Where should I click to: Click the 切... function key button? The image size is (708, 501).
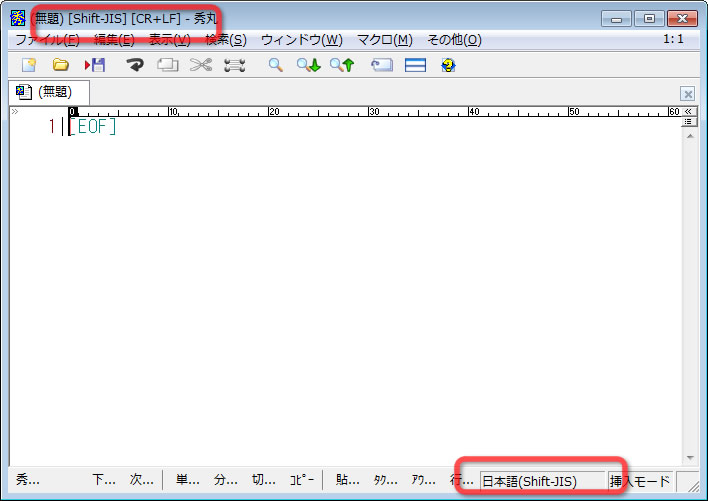pos(263,479)
